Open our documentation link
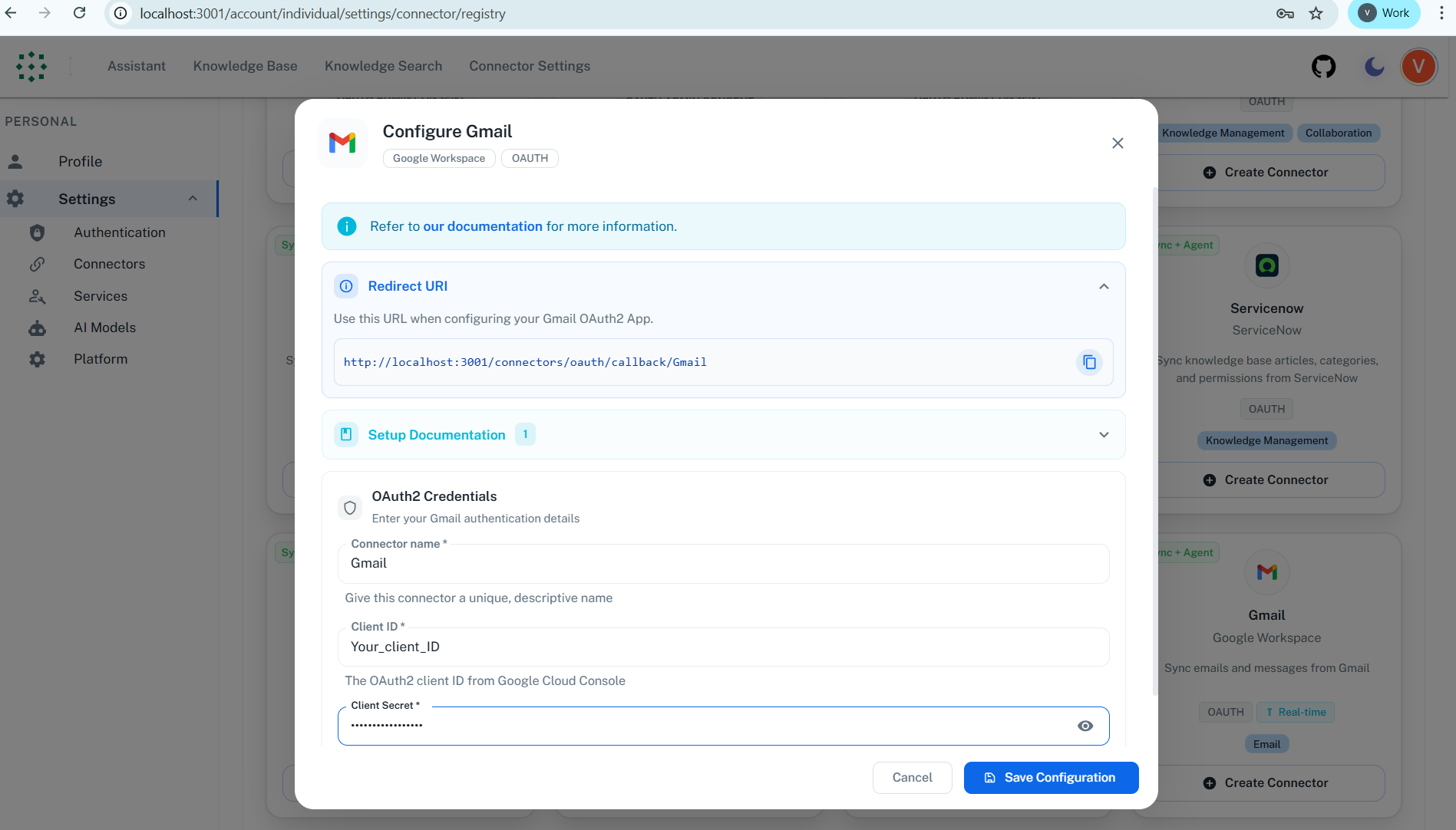The image size is (1456, 830). pyautogui.click(x=482, y=226)
